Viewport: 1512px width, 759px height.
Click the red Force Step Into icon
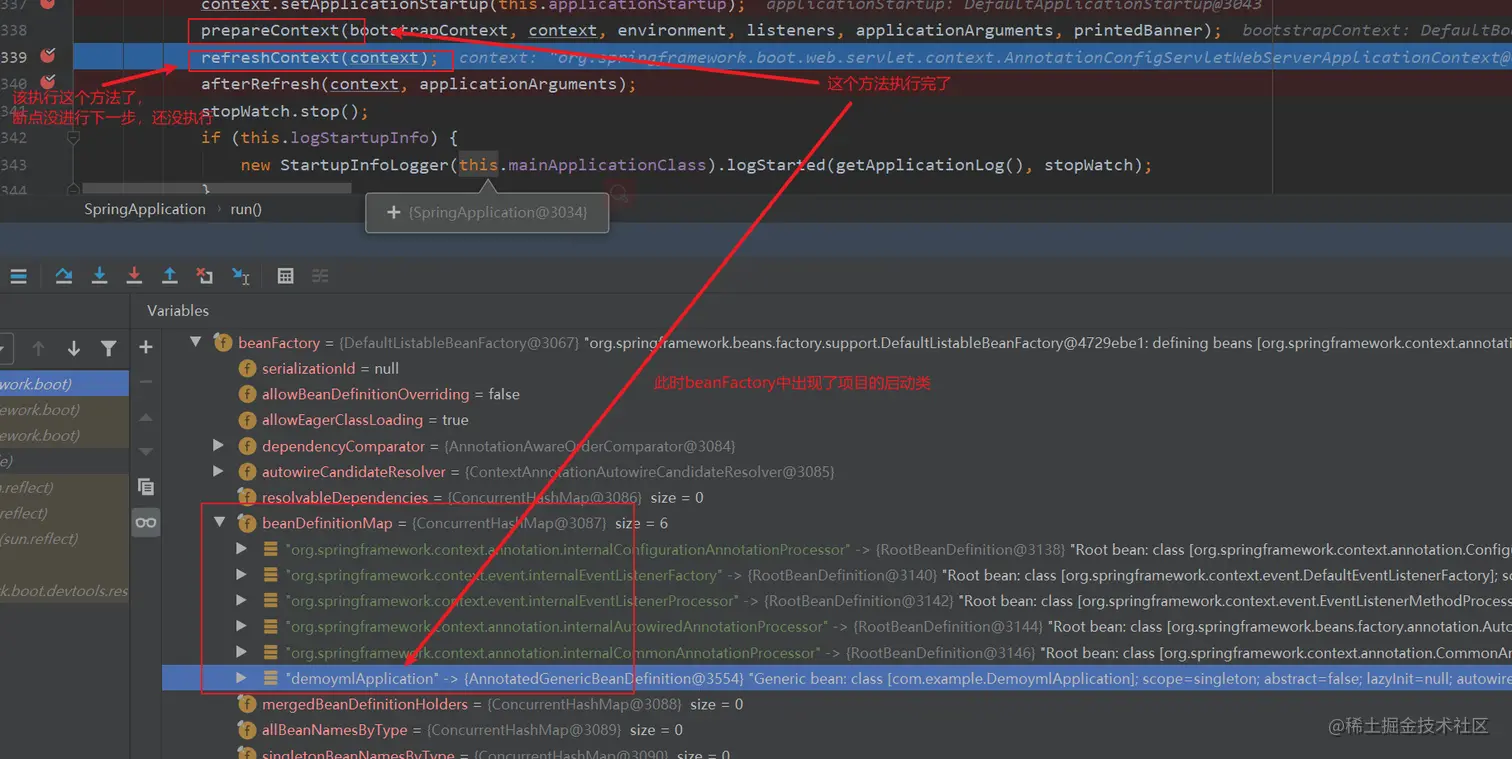[x=134, y=276]
